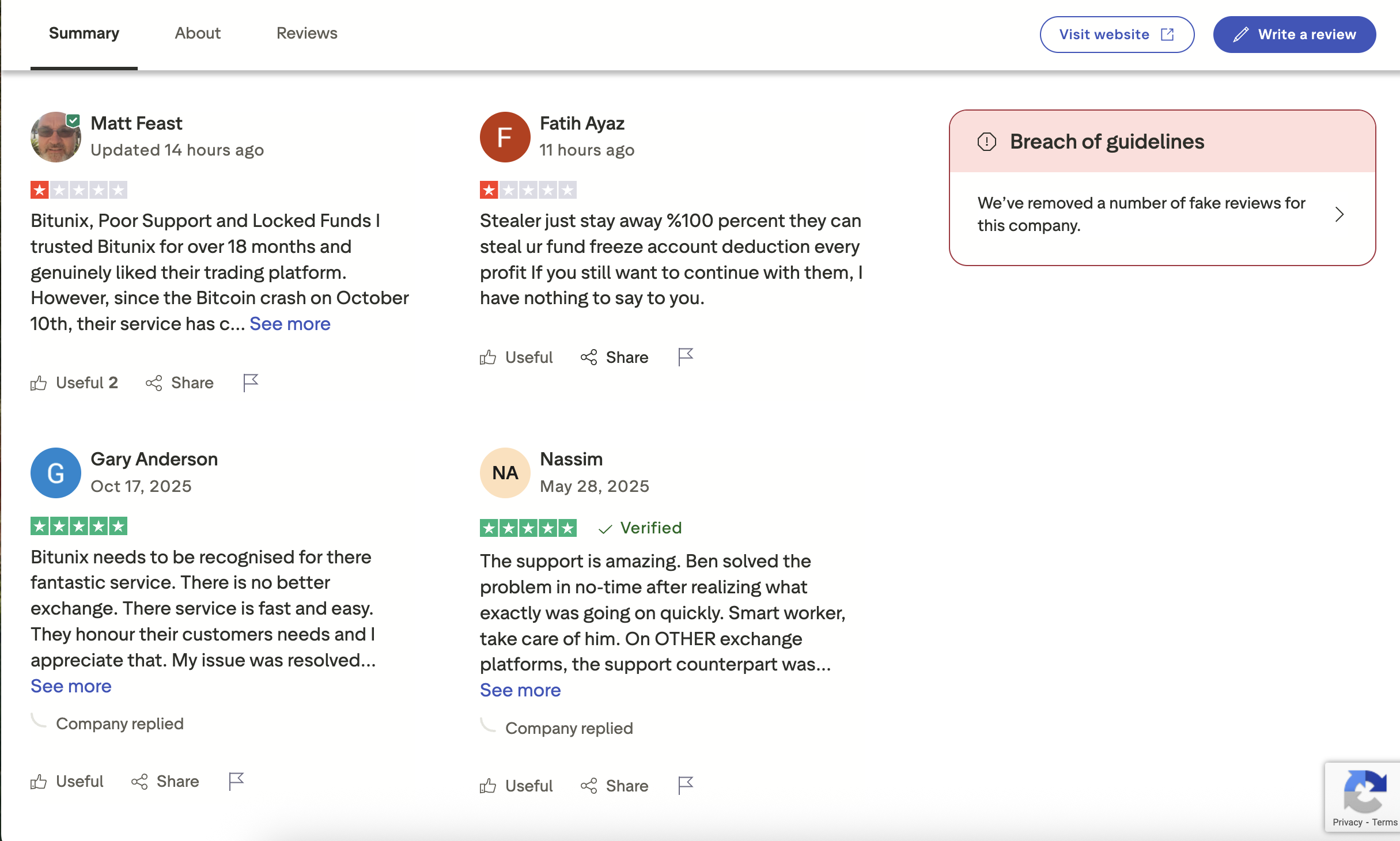
Task: Open Breach of guidelines chevron arrow
Action: (1340, 214)
